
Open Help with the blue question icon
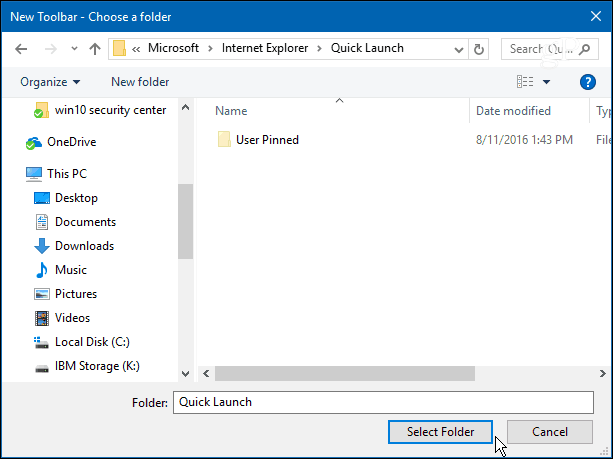(x=588, y=82)
